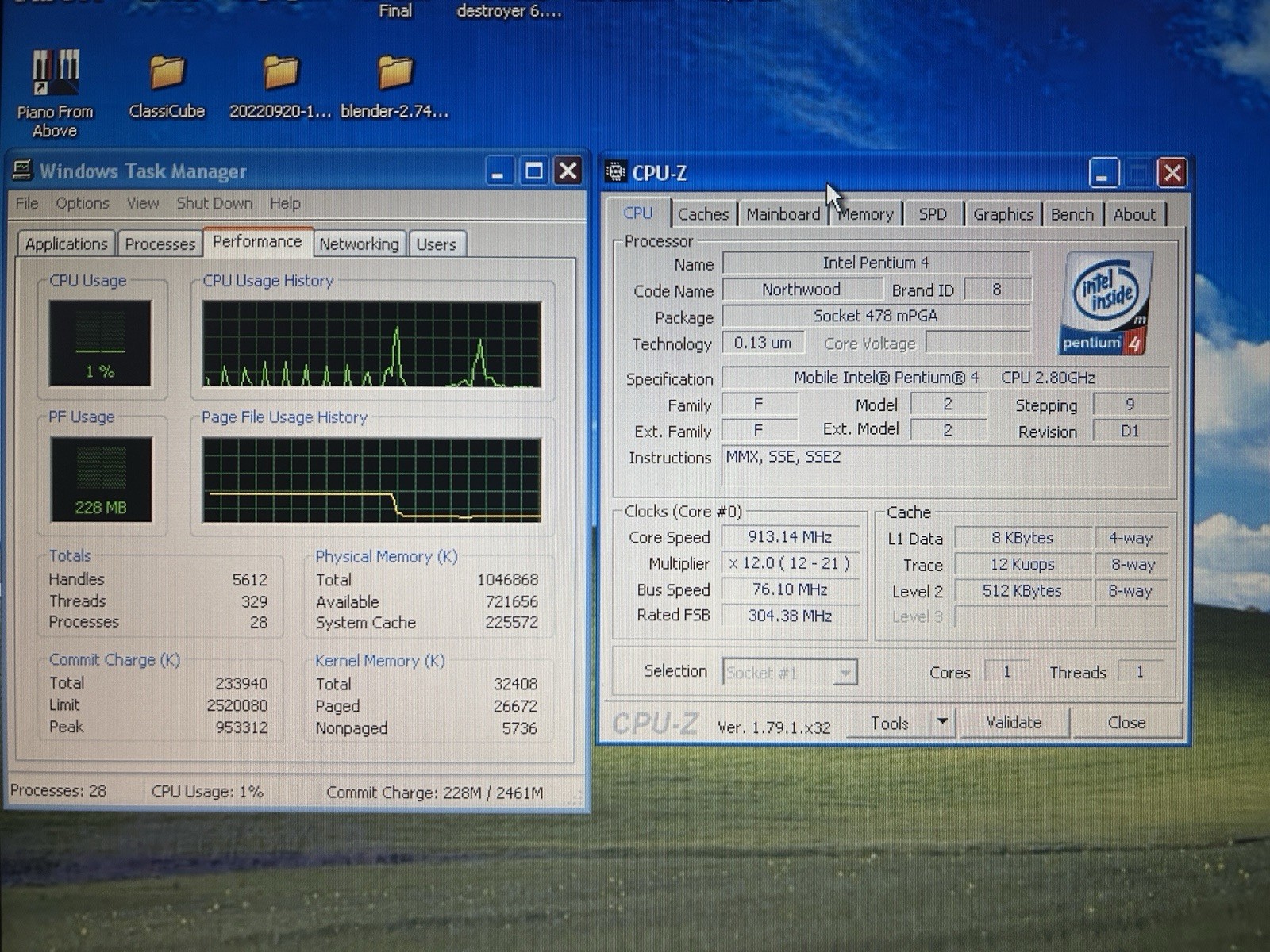Open the blender-2.74... desktop folder
This screenshot has height=952, width=1270.
pos(394,87)
